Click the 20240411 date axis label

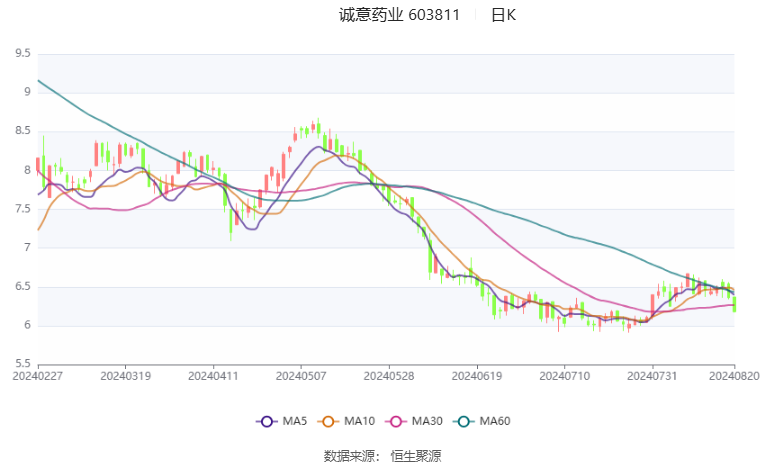point(213,376)
